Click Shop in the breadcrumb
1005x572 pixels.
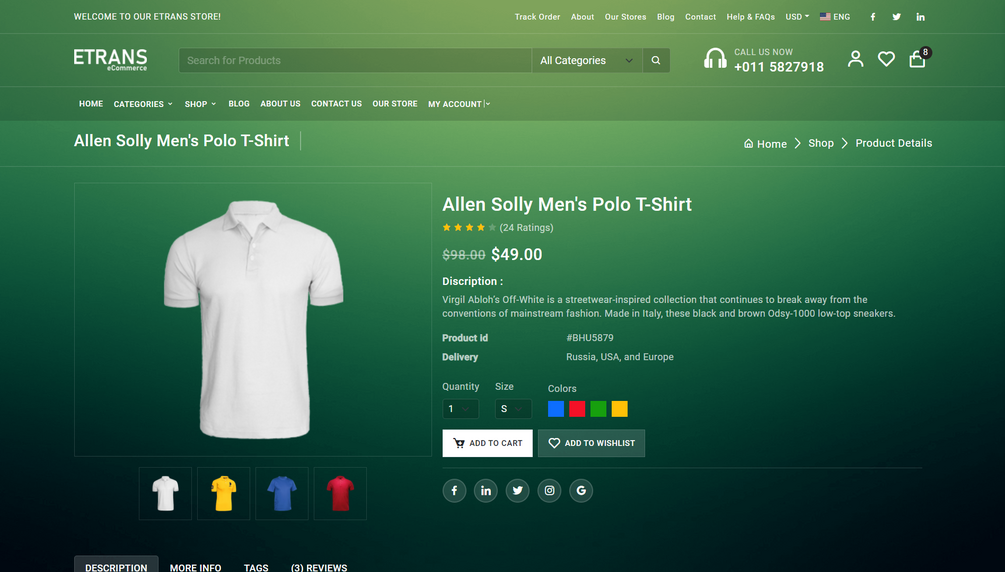821,143
